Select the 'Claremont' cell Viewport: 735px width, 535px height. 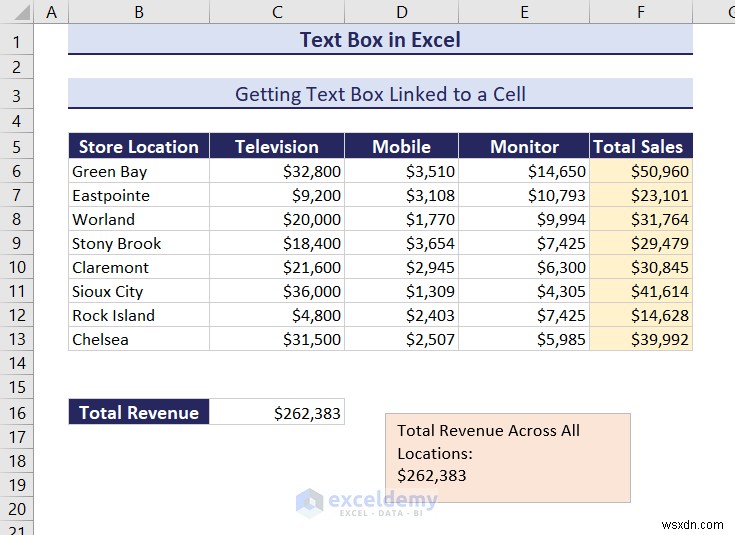[x=139, y=267]
